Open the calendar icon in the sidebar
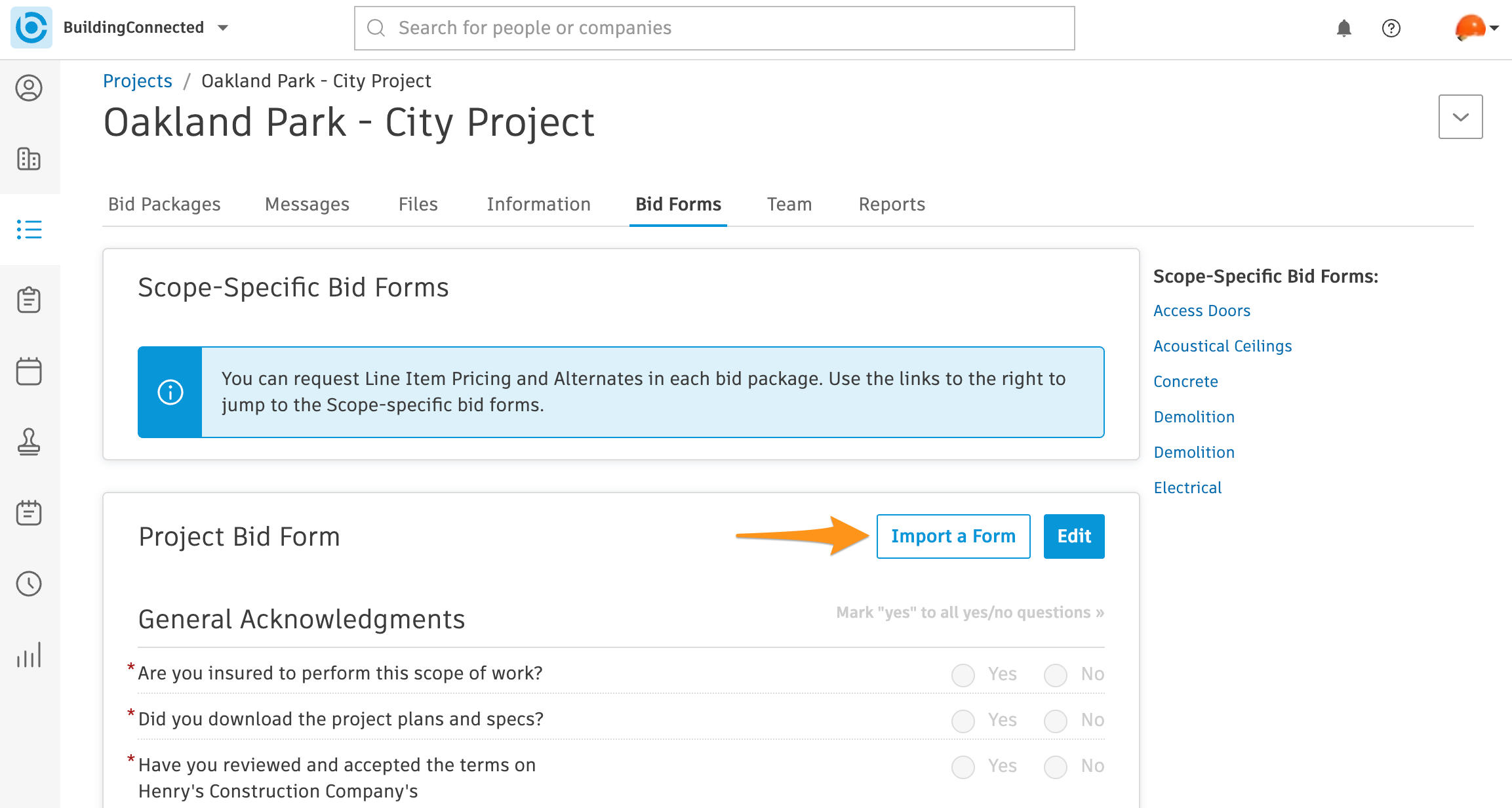This screenshot has height=808, width=1512. (x=29, y=371)
